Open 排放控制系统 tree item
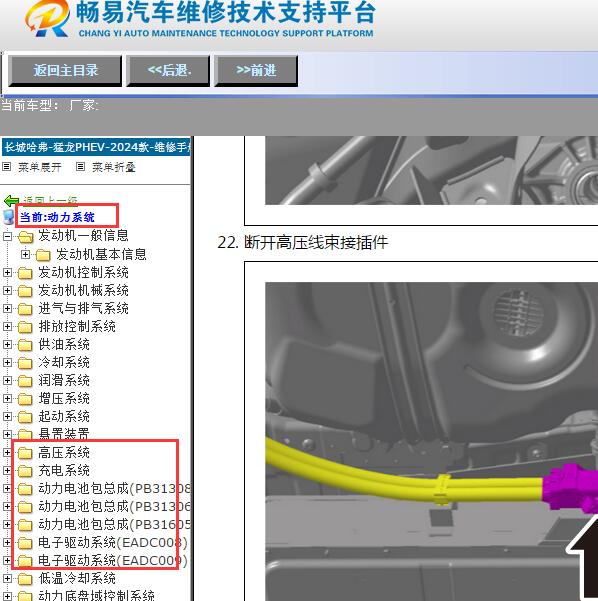This screenshot has width=598, height=601. (77, 327)
